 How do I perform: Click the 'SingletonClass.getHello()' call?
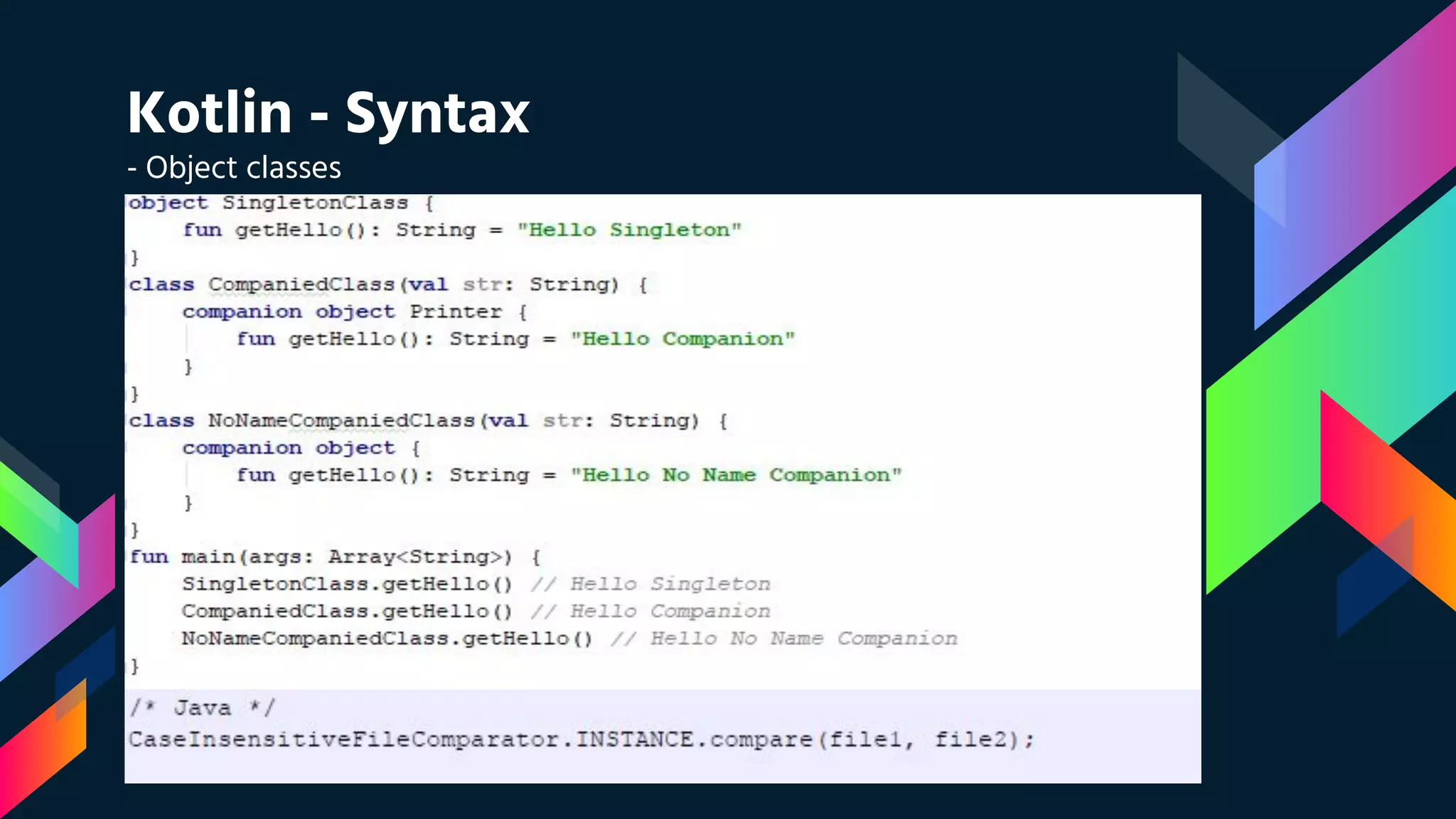[x=347, y=584]
